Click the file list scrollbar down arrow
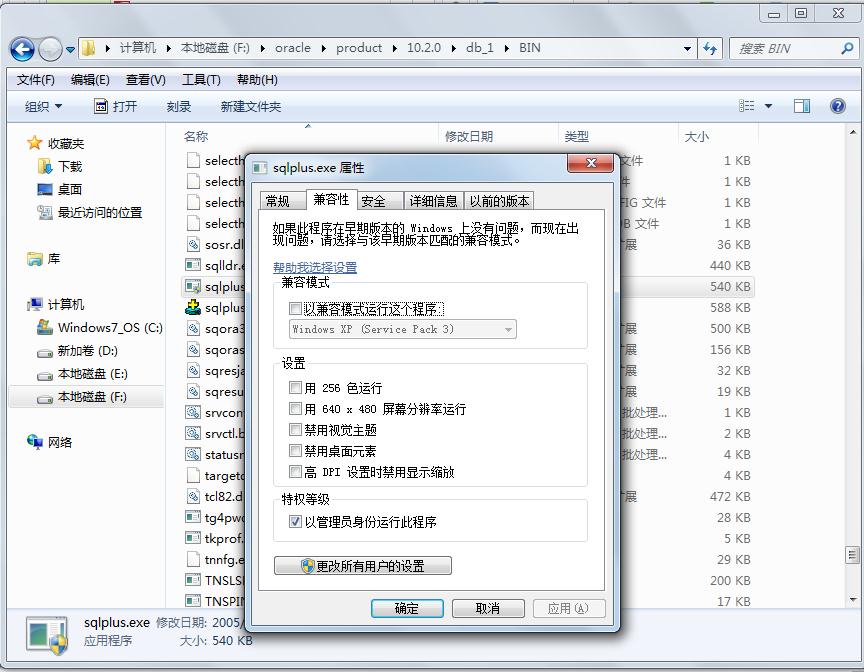This screenshot has height=672, width=864. (852, 599)
